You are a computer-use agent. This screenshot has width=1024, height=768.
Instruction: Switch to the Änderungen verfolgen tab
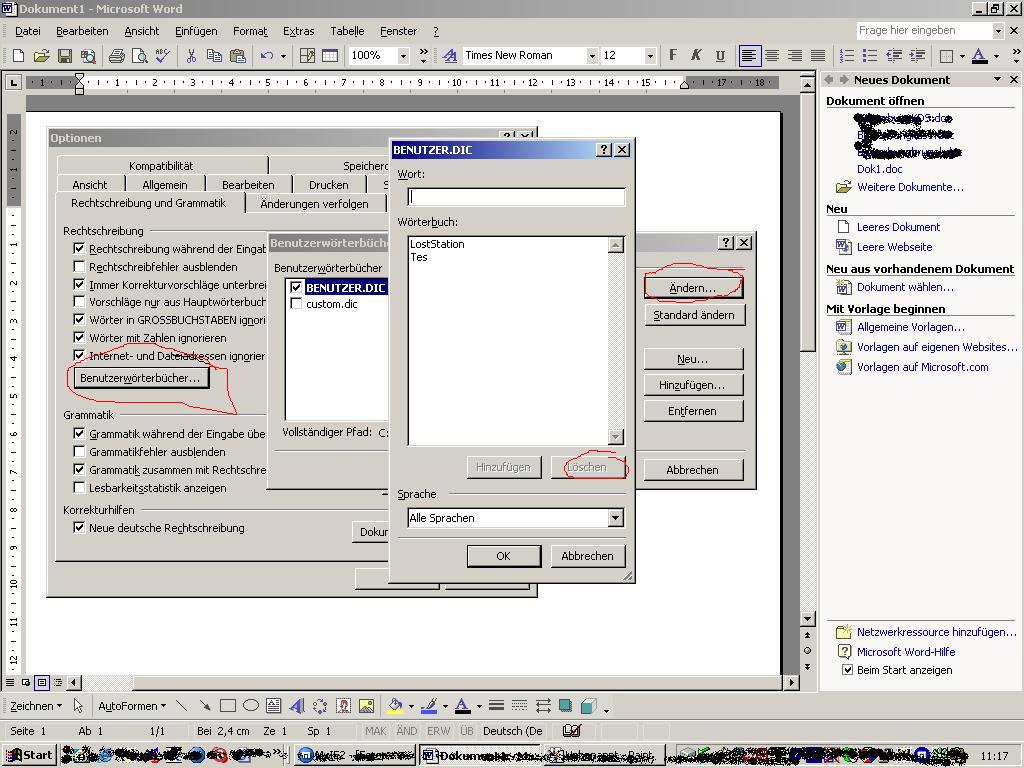[314, 204]
